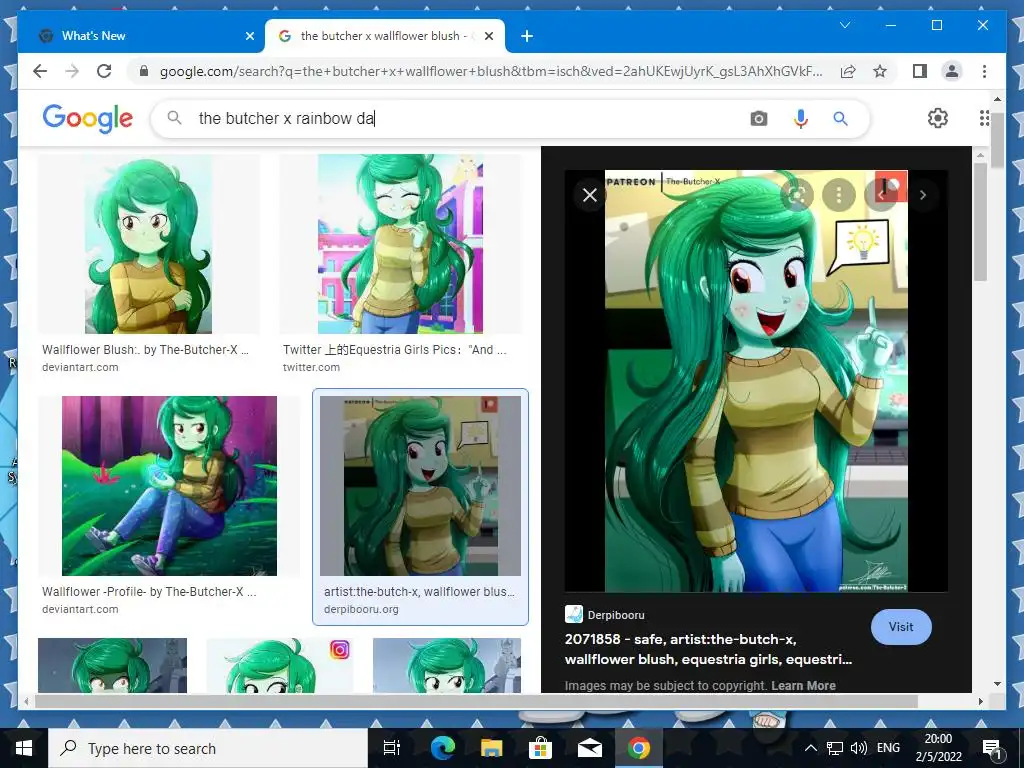
Task: Show the next preview image
Action: point(923,195)
